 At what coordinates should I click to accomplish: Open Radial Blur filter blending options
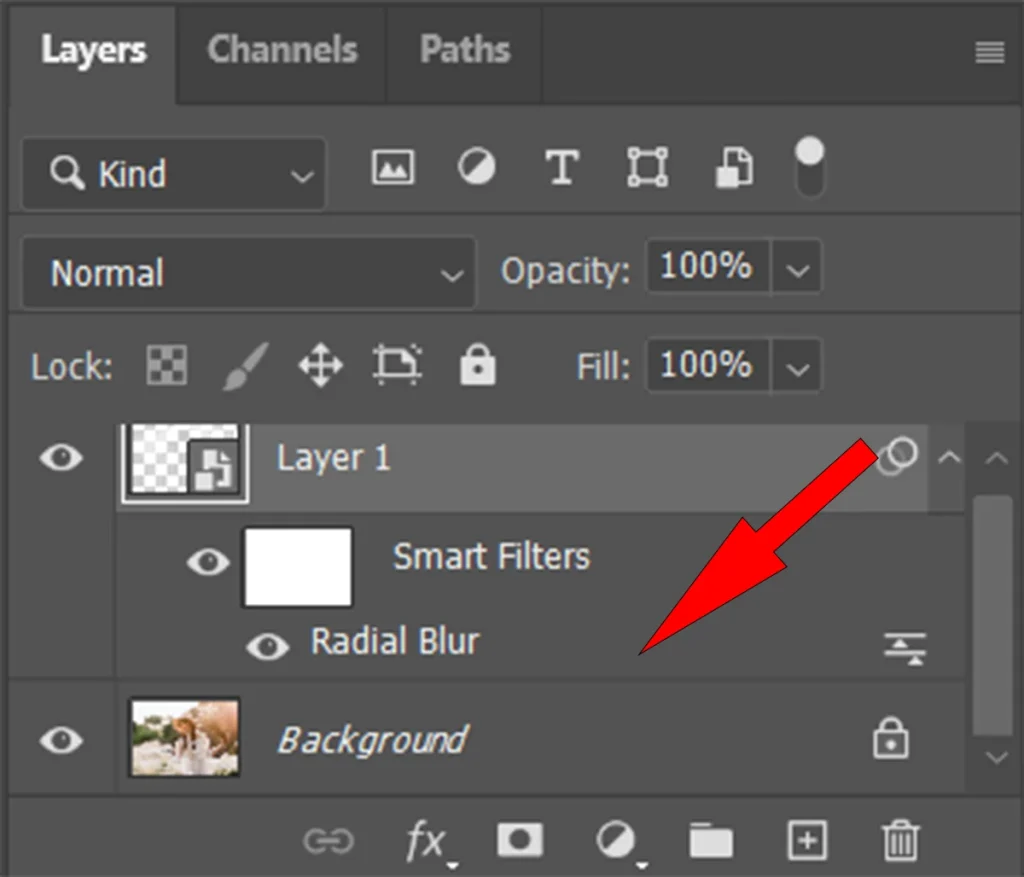905,648
